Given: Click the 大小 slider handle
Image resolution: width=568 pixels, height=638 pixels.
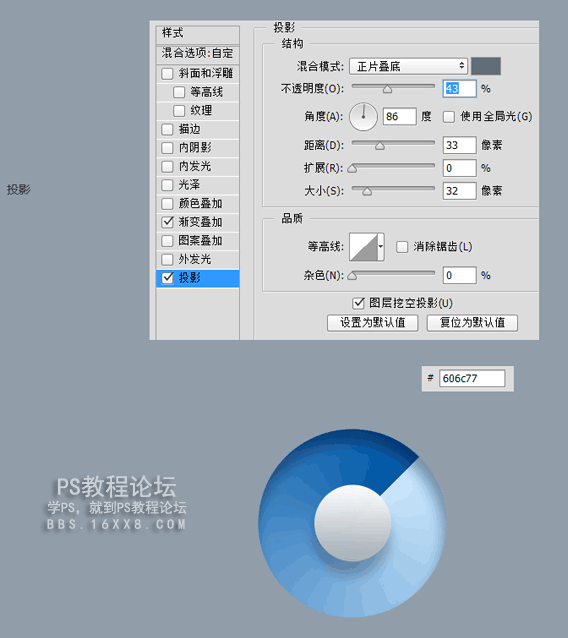Looking at the screenshot, I should coord(367,191).
